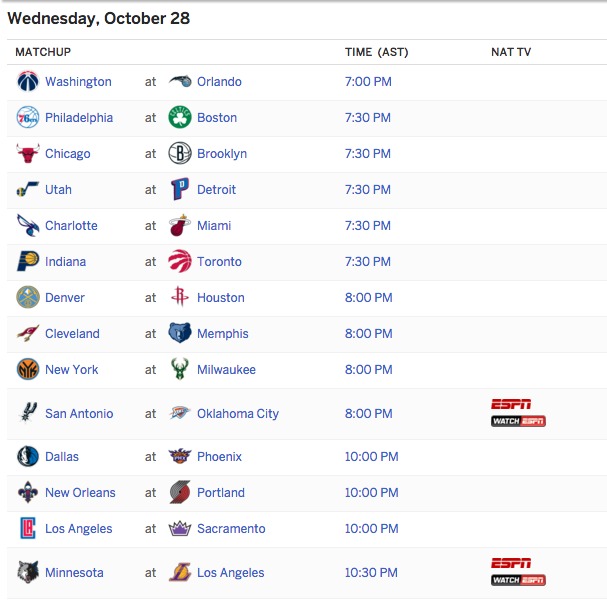The image size is (607, 606).
Task: Click WatchESPN button for San Antonio game
Action: [x=518, y=421]
